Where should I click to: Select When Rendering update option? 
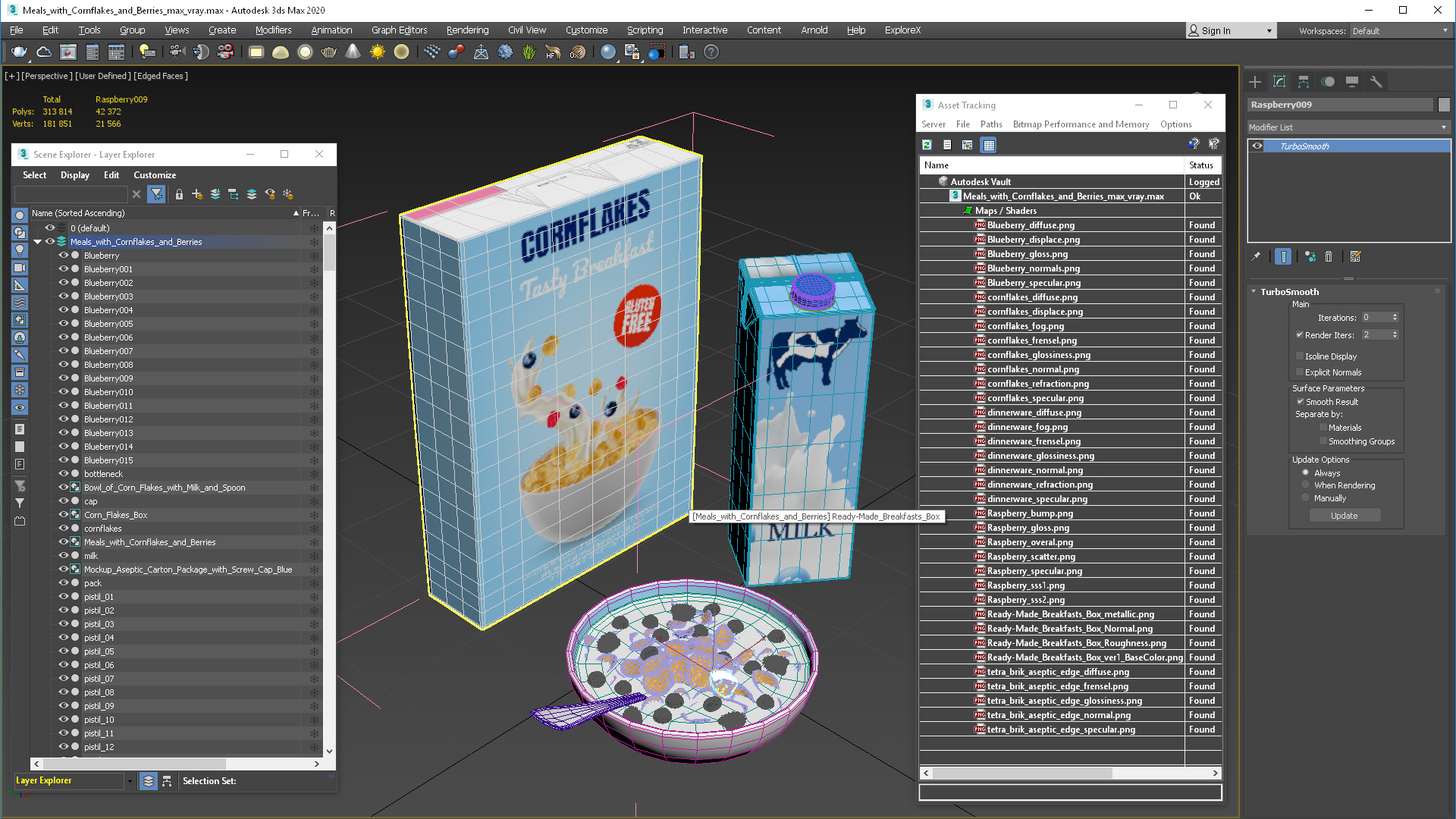coord(1305,485)
